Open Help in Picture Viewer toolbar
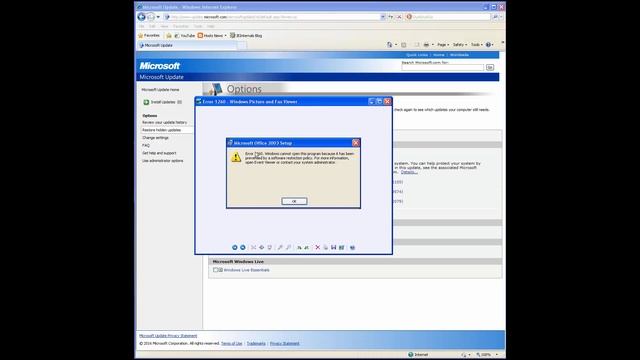The height and width of the screenshot is (360, 640). (352, 247)
